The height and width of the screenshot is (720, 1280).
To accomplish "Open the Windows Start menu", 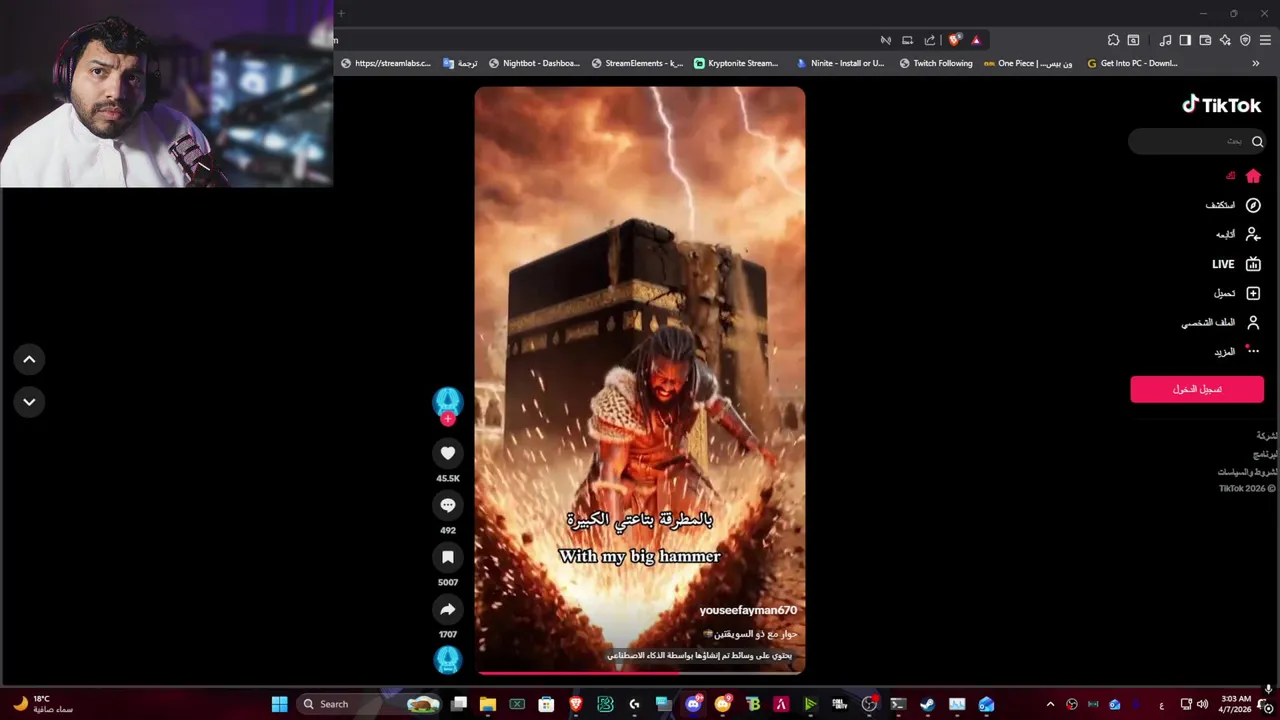I will tap(279, 704).
